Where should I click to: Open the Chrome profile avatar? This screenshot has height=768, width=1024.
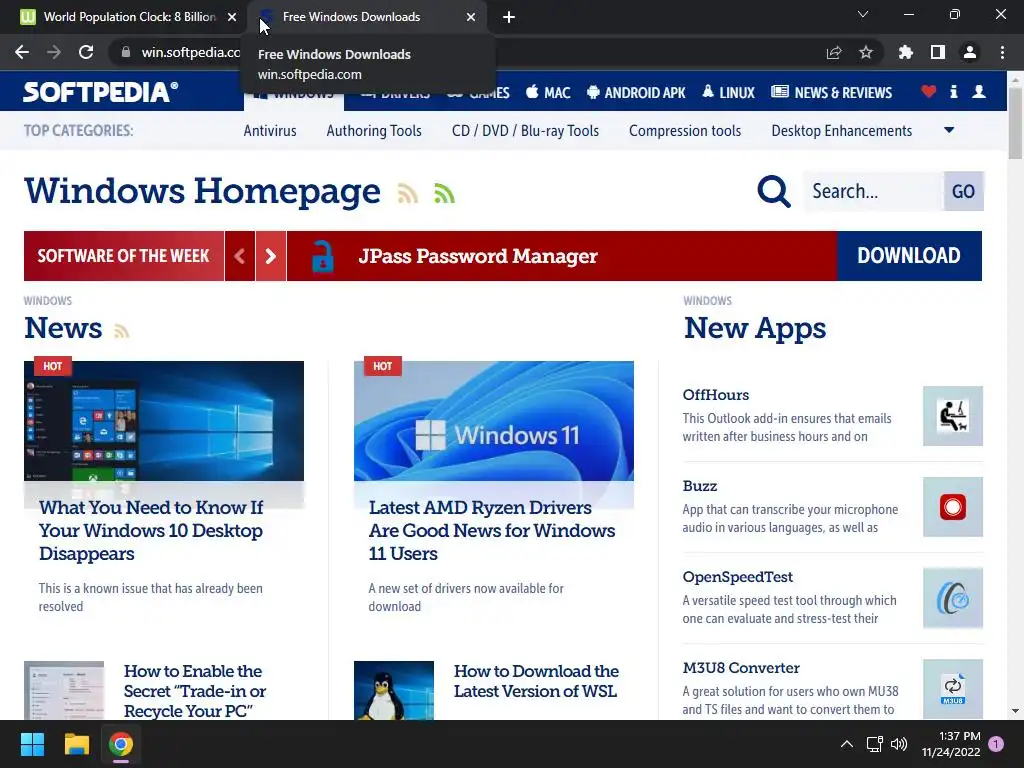(x=970, y=52)
